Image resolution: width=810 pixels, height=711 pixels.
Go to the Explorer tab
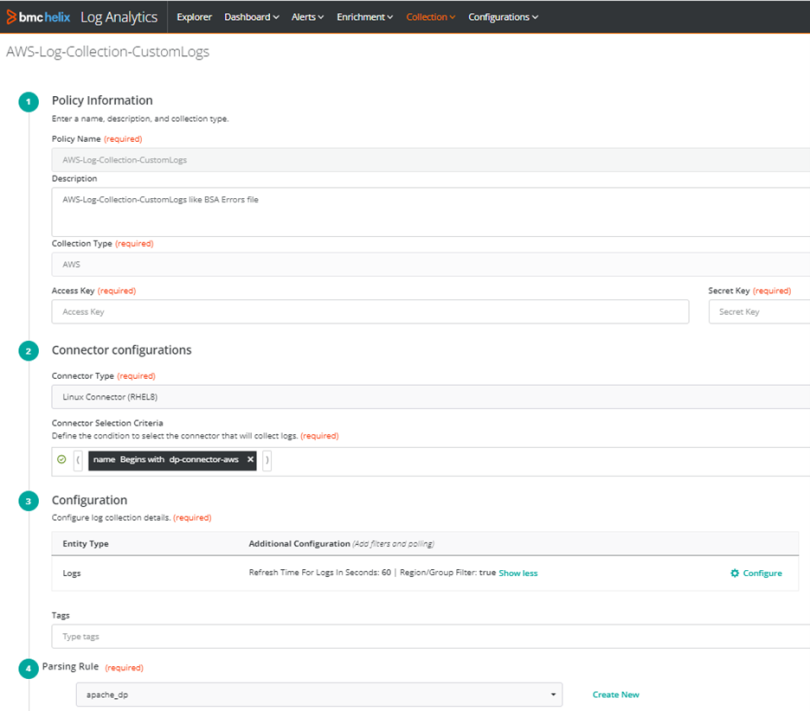click(x=194, y=17)
